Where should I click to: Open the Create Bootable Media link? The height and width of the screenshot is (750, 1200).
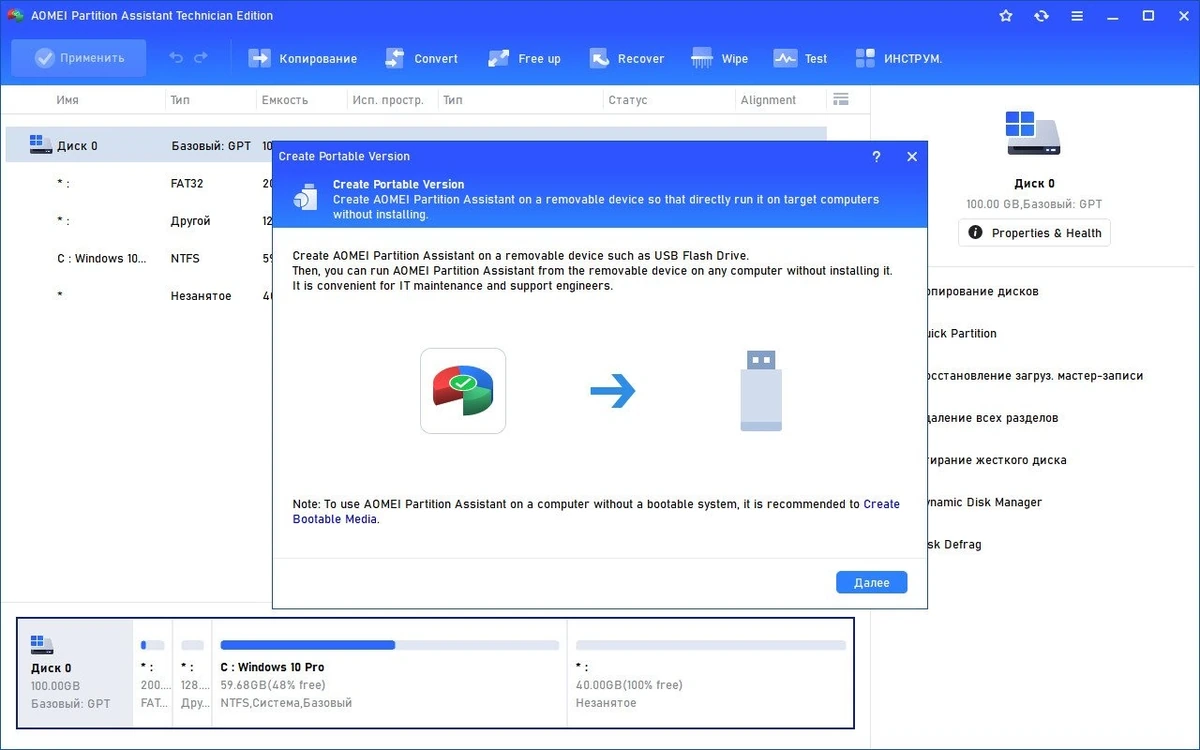596,512
